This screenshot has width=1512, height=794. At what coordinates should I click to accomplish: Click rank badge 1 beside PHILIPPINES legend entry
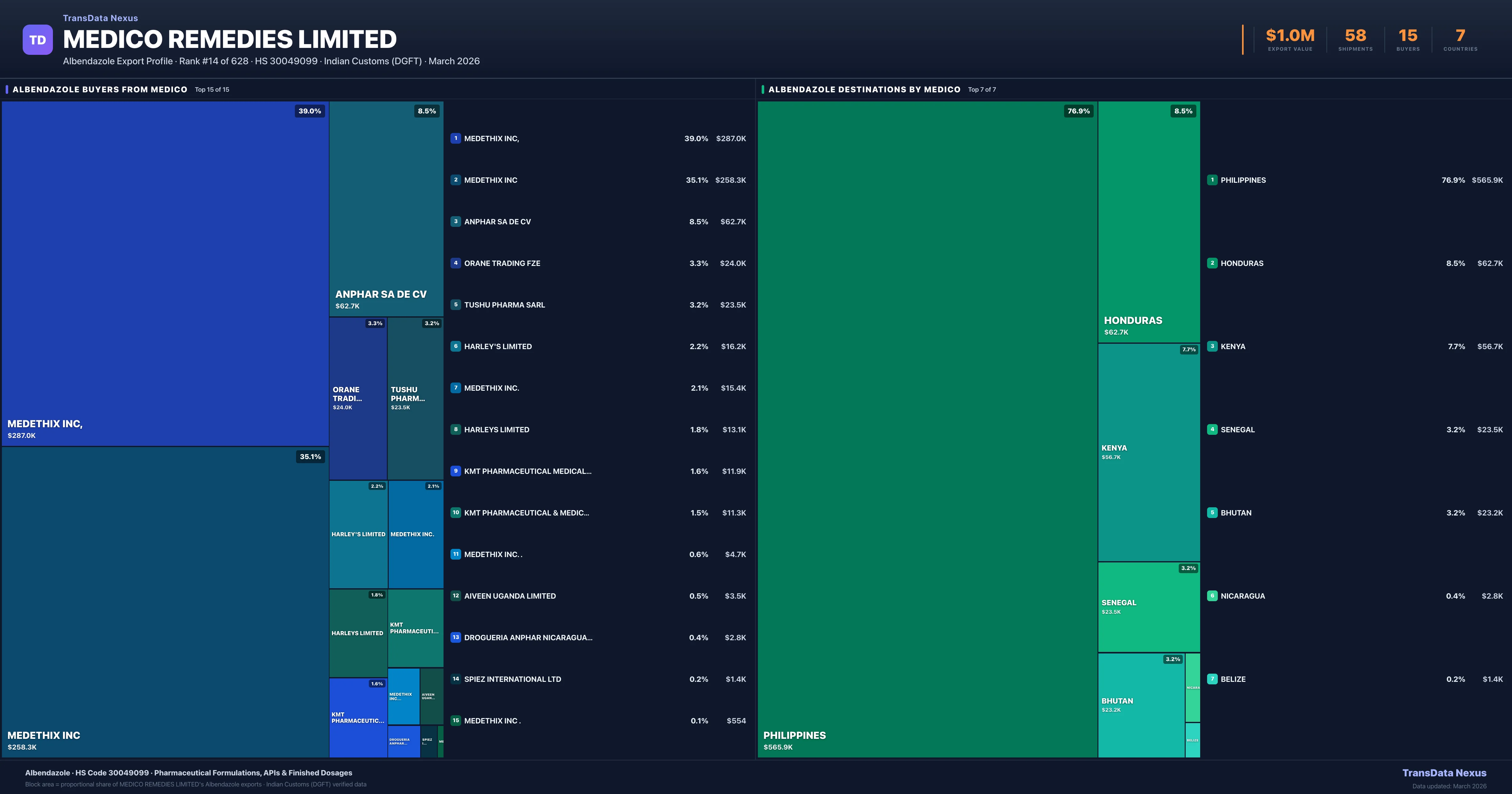pos(1212,180)
